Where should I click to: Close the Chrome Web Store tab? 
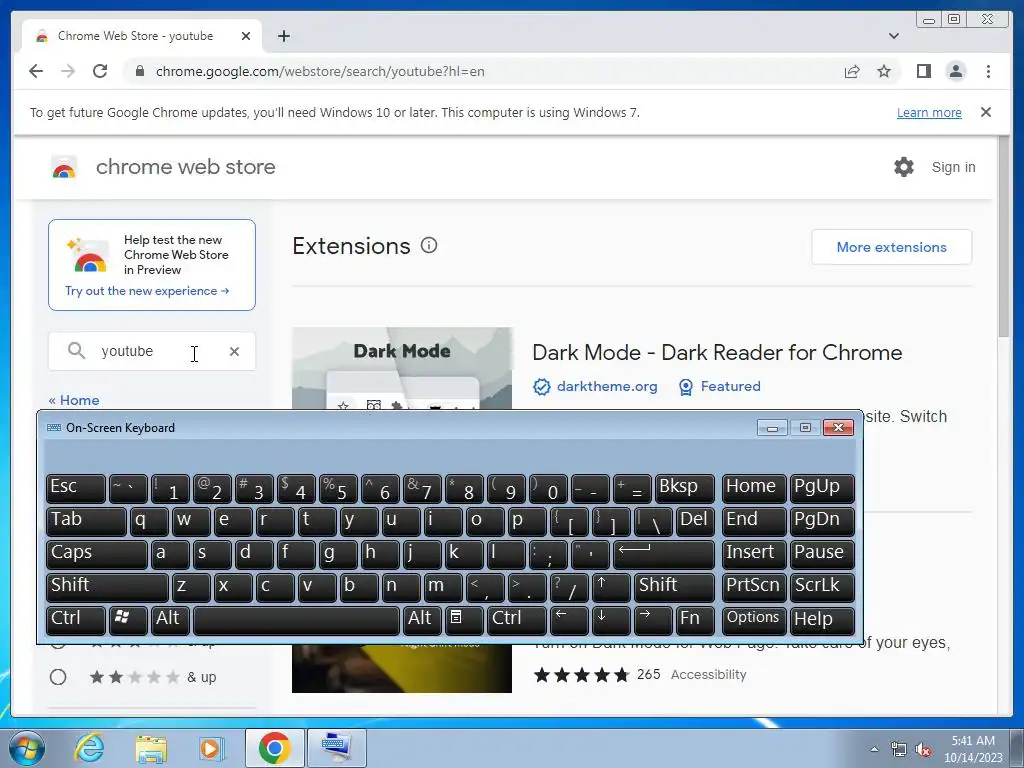[x=246, y=36]
